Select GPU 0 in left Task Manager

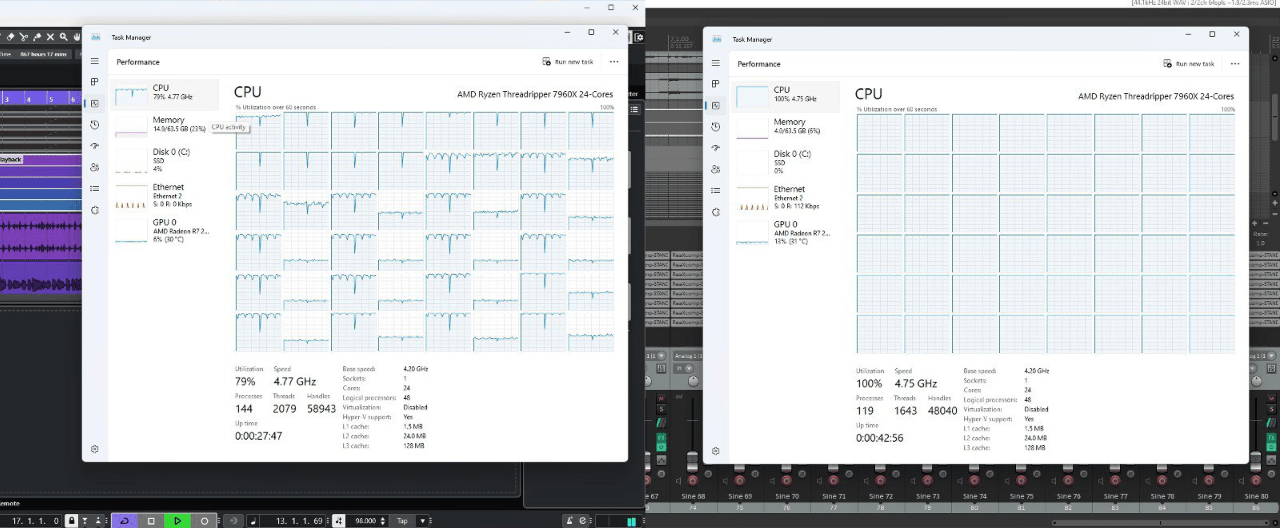164,230
